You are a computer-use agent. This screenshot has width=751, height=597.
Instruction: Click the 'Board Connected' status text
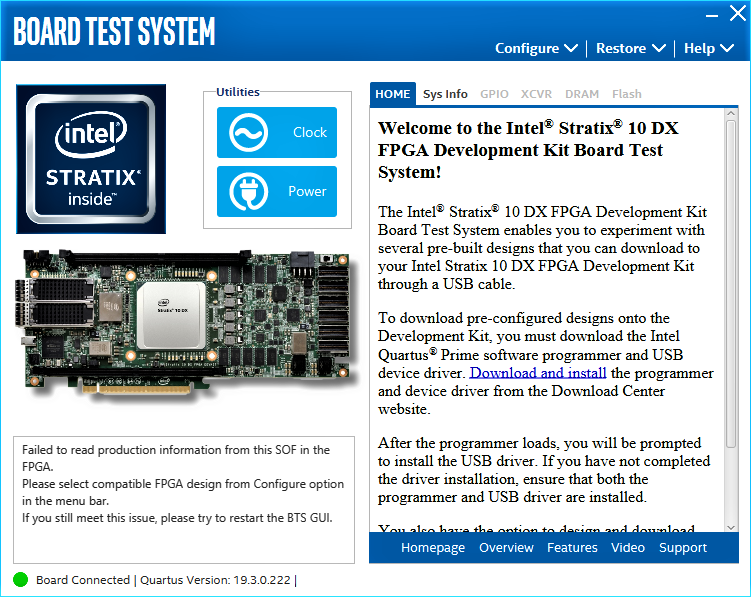pyautogui.click(x=83, y=580)
